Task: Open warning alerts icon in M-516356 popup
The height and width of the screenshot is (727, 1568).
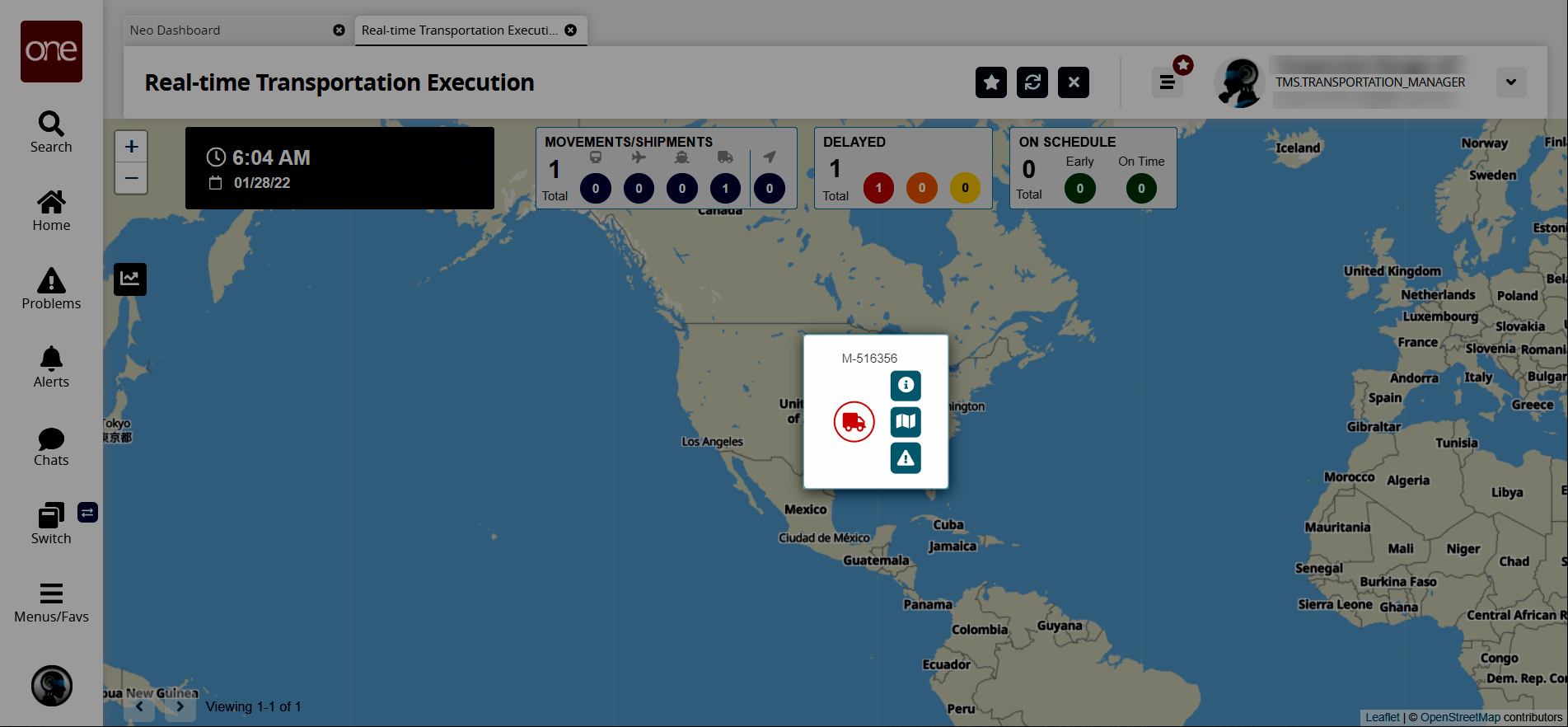Action: 906,457
